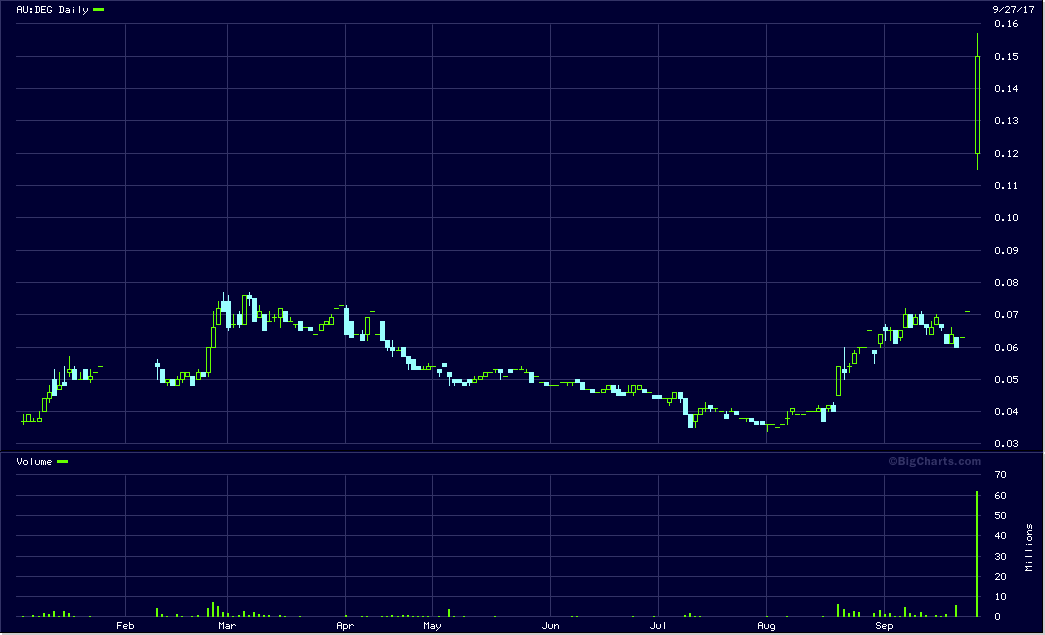Click the price axis value '0.08'

point(1006,283)
